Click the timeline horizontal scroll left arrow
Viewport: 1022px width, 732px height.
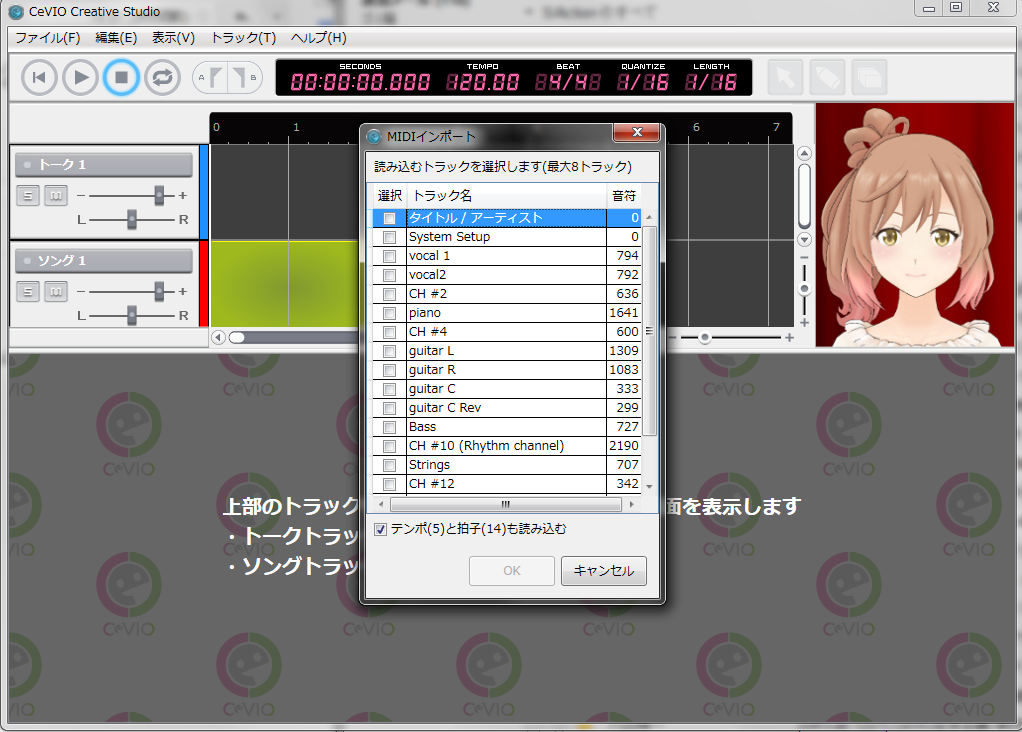(218, 337)
